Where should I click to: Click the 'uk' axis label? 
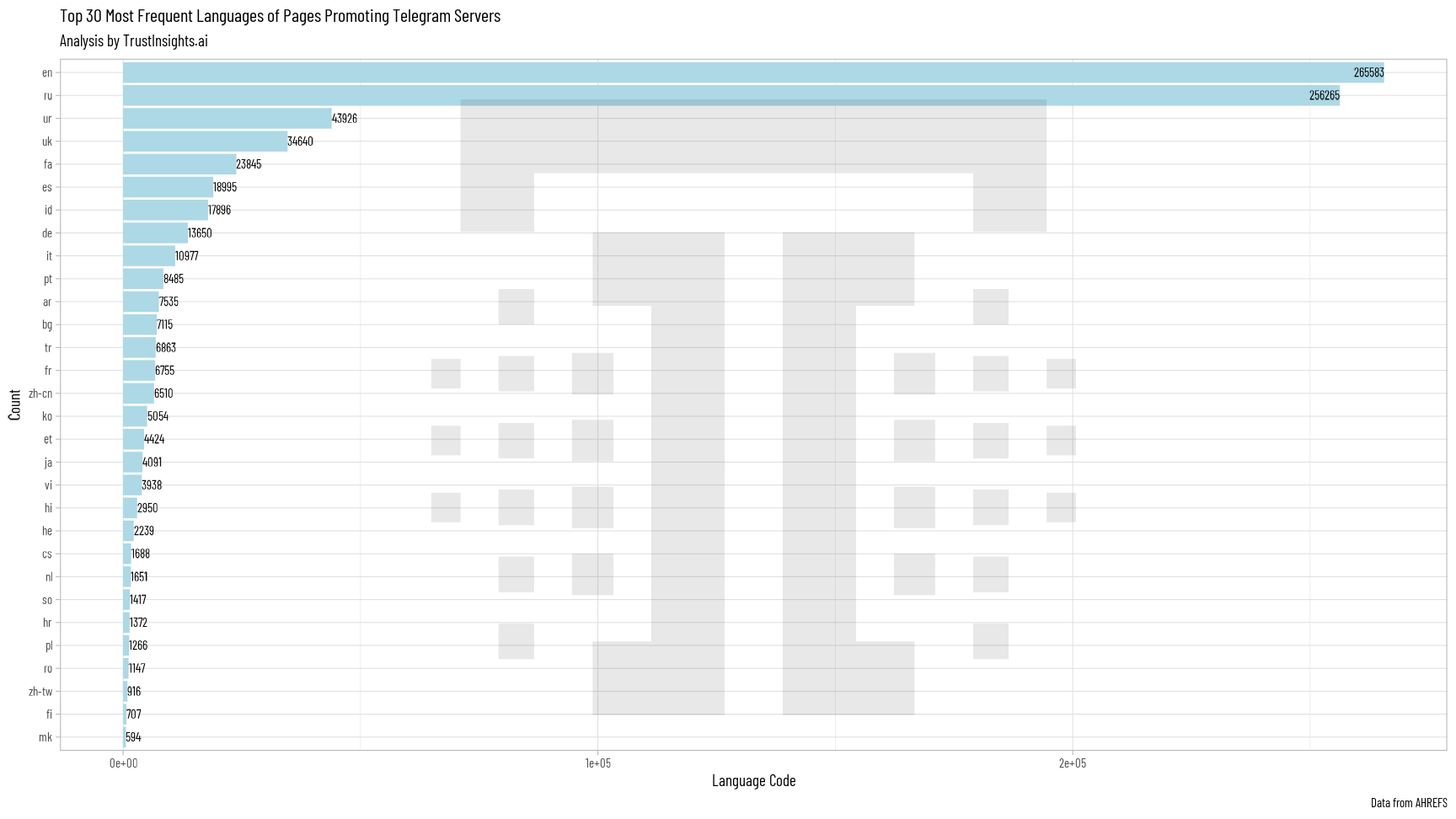47,142
